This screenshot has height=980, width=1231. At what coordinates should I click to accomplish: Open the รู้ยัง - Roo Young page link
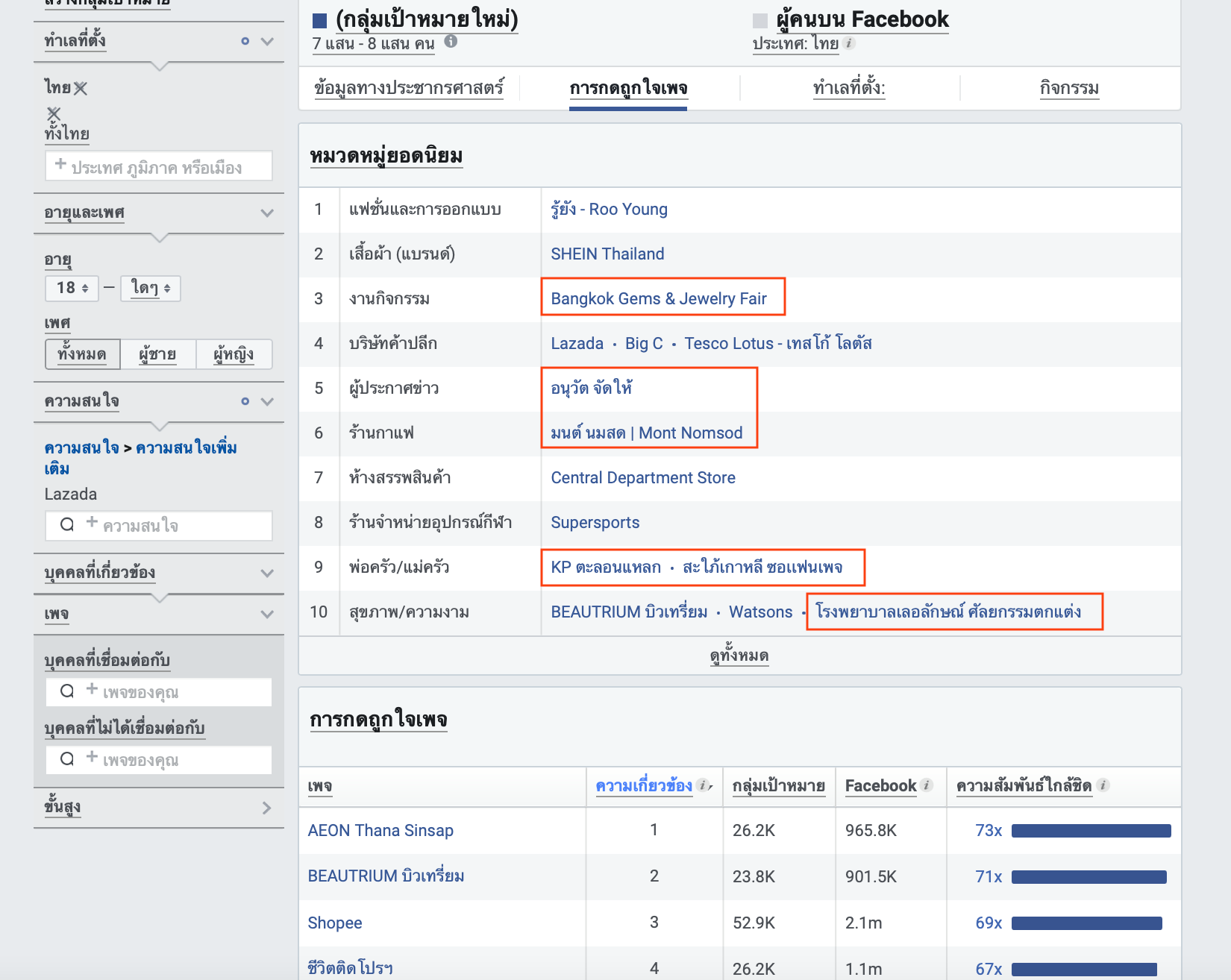609,210
